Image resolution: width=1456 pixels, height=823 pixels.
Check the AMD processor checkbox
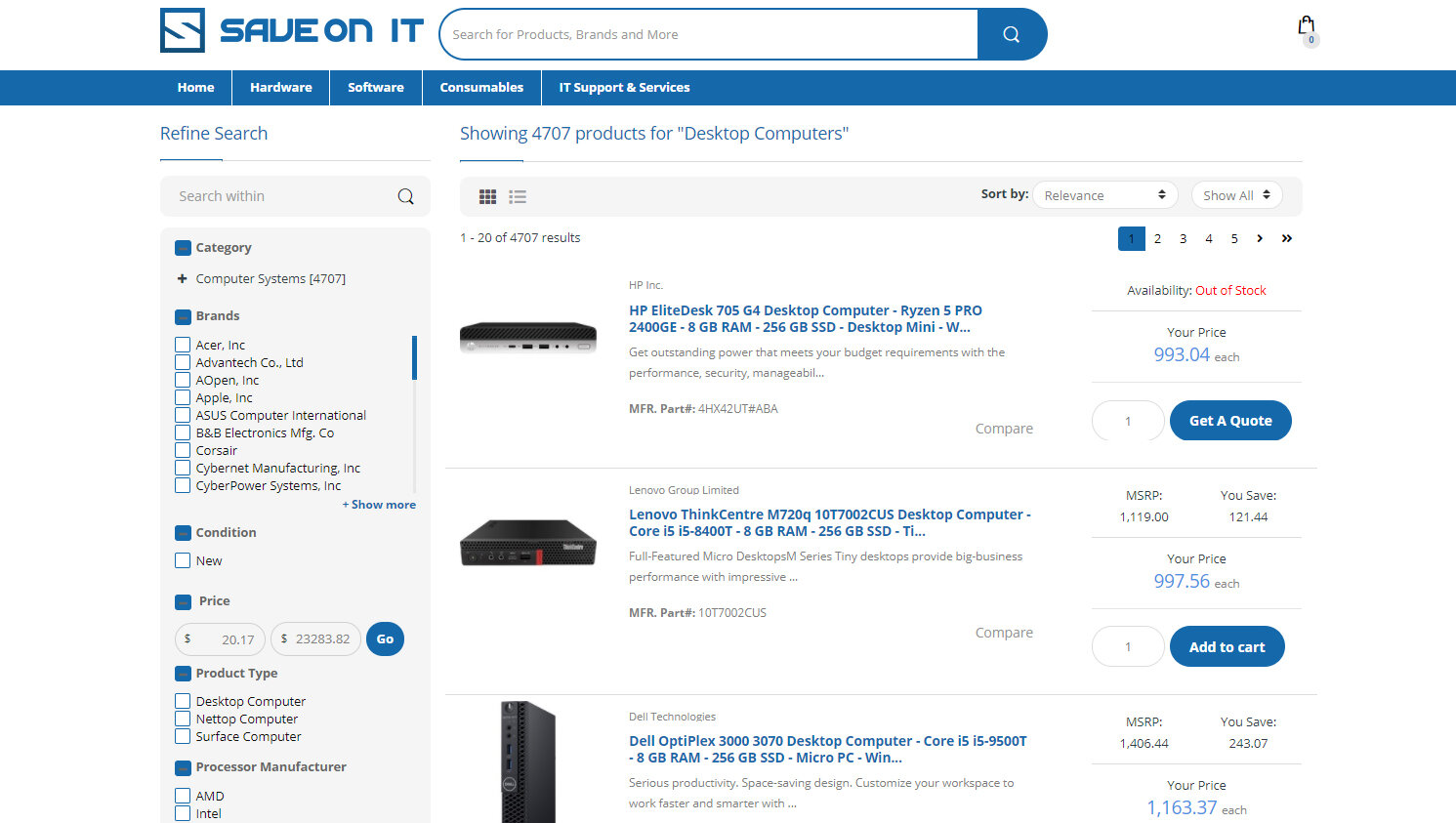(x=183, y=796)
